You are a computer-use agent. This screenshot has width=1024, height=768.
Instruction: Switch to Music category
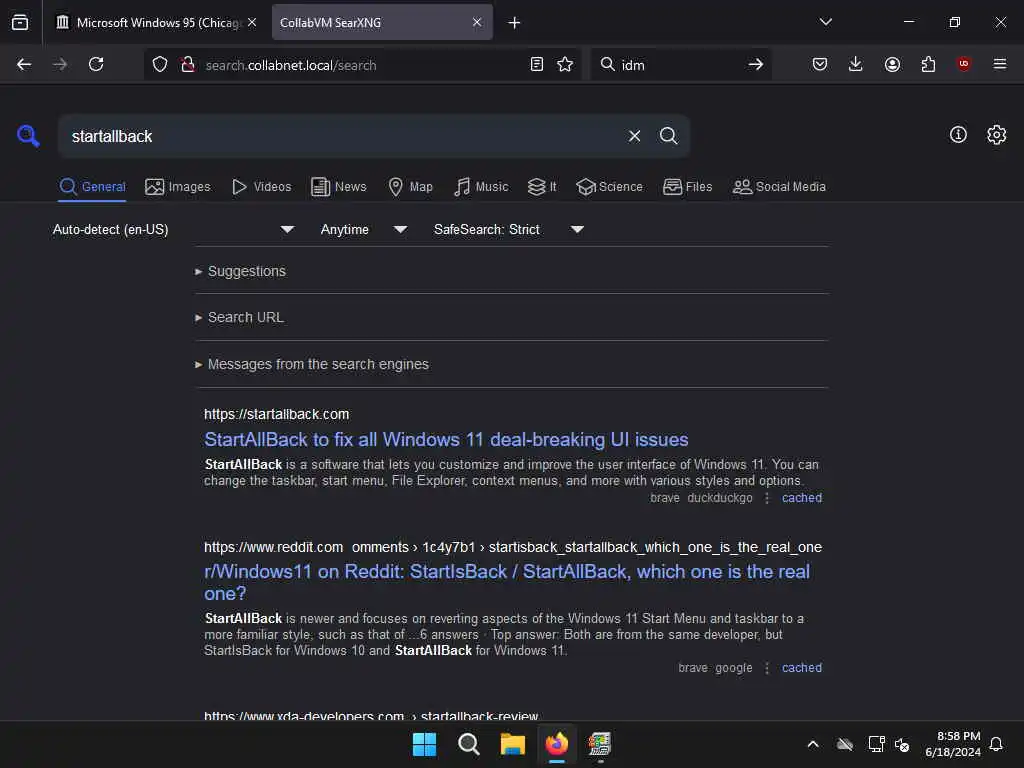(x=481, y=187)
